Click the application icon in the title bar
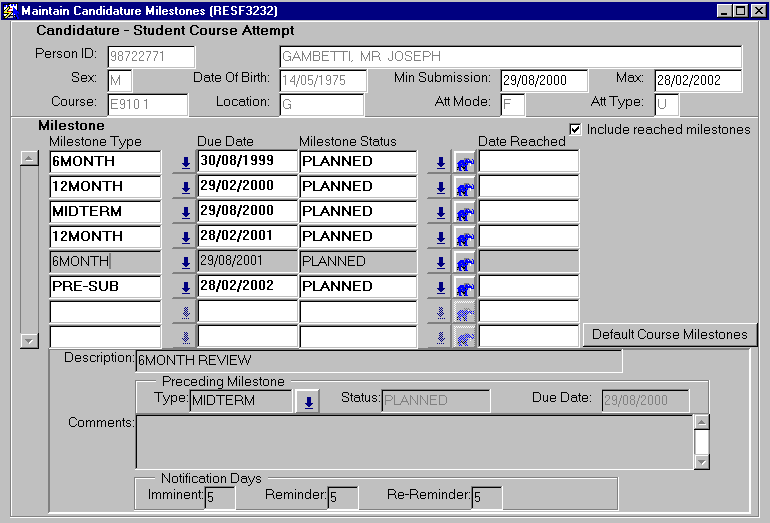The height and width of the screenshot is (523, 770). coord(11,10)
